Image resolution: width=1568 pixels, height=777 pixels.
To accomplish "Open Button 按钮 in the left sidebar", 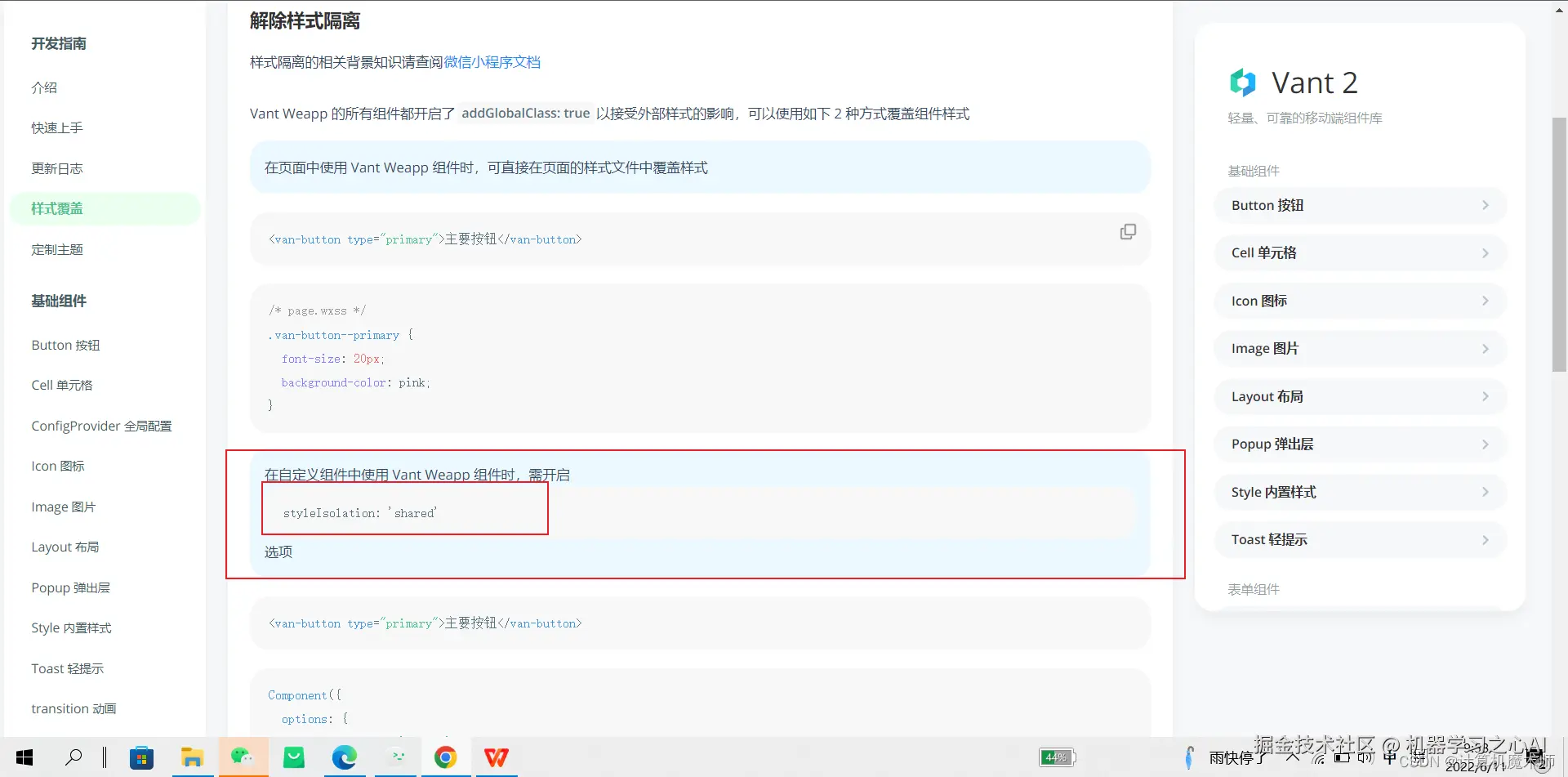I will tap(65, 345).
